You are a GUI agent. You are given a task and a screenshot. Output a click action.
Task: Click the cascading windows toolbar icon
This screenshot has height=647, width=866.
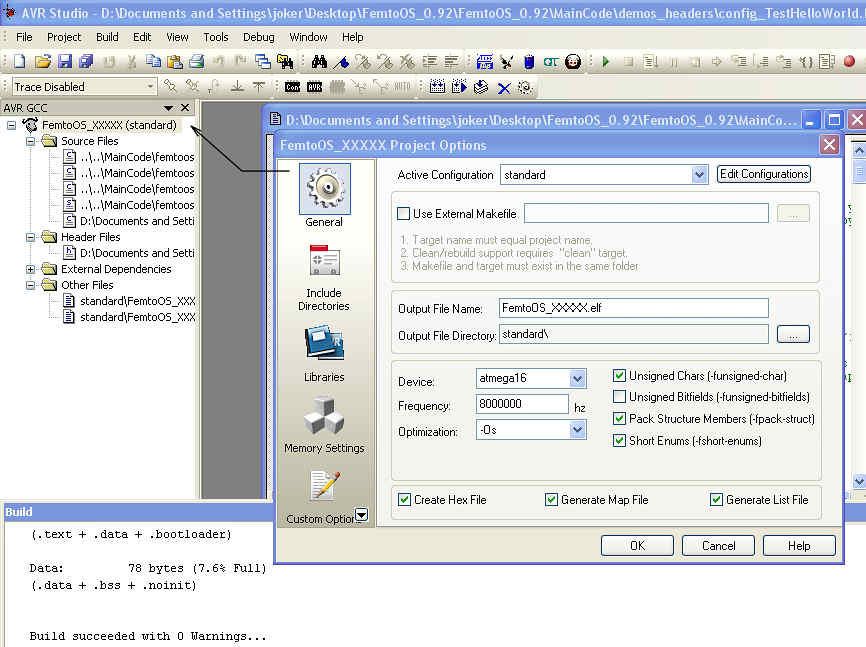[263, 61]
